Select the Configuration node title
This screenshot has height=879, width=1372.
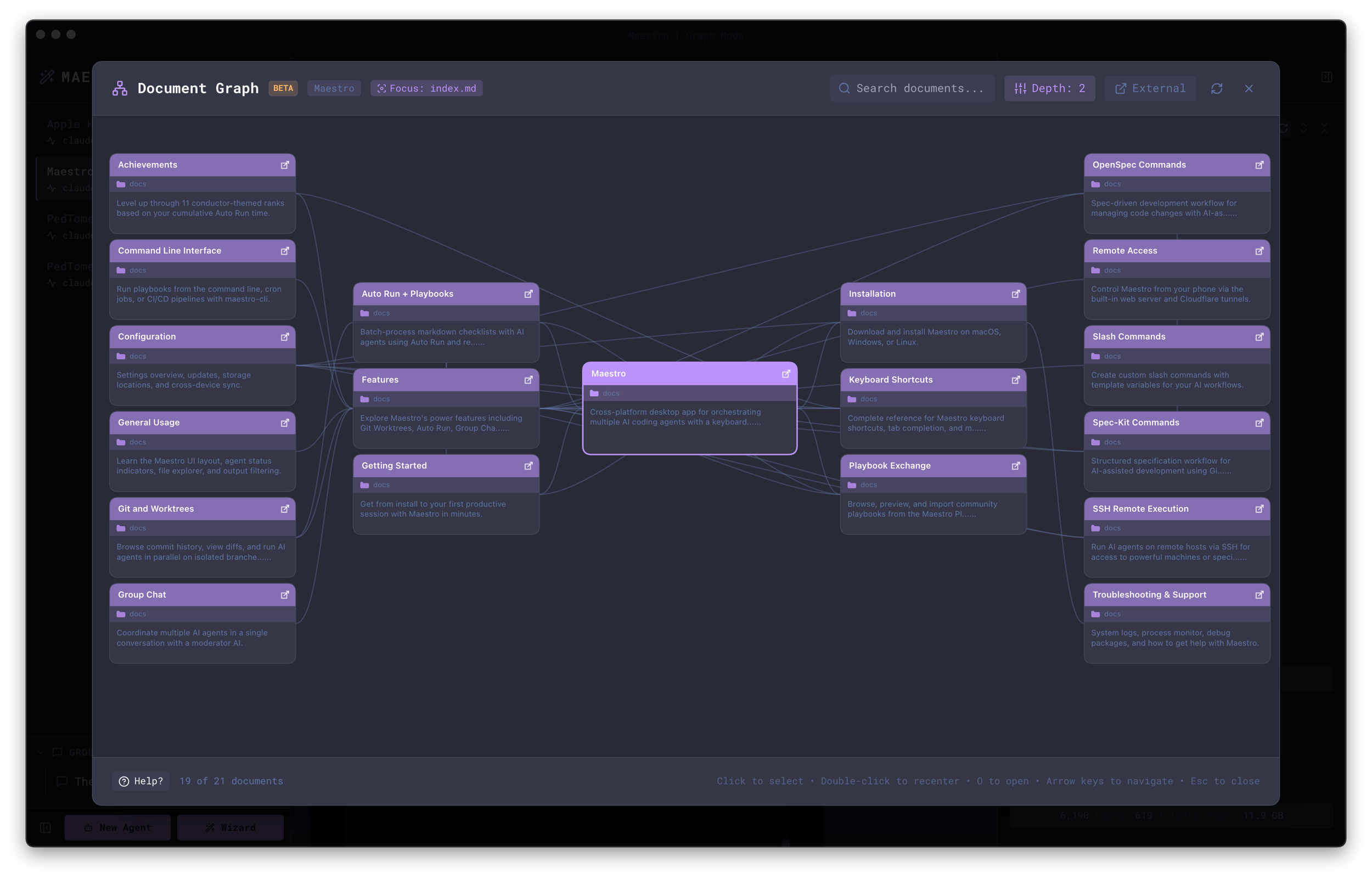(147, 337)
